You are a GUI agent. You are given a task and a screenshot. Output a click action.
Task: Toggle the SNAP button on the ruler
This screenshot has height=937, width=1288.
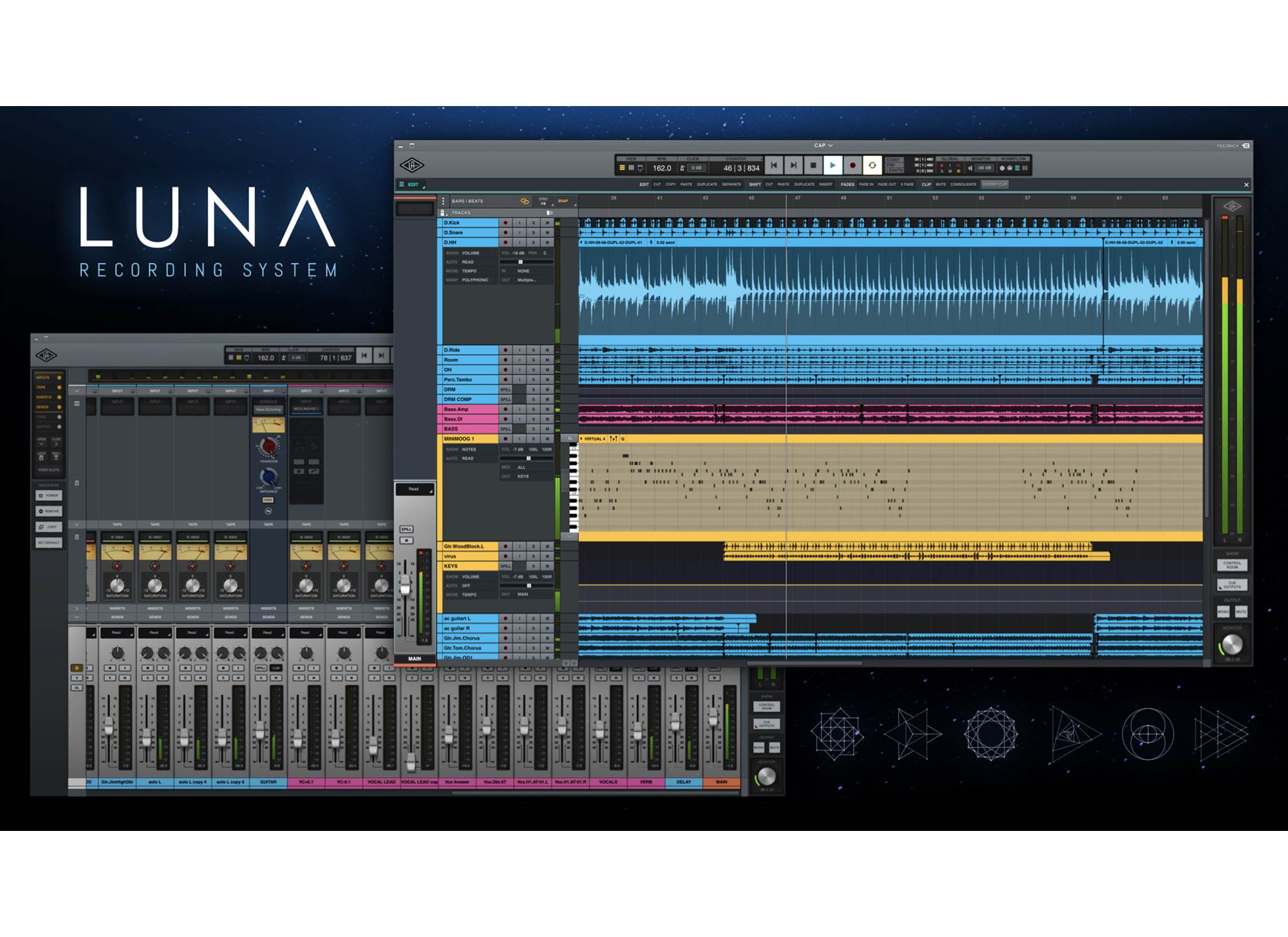pyautogui.click(x=563, y=201)
